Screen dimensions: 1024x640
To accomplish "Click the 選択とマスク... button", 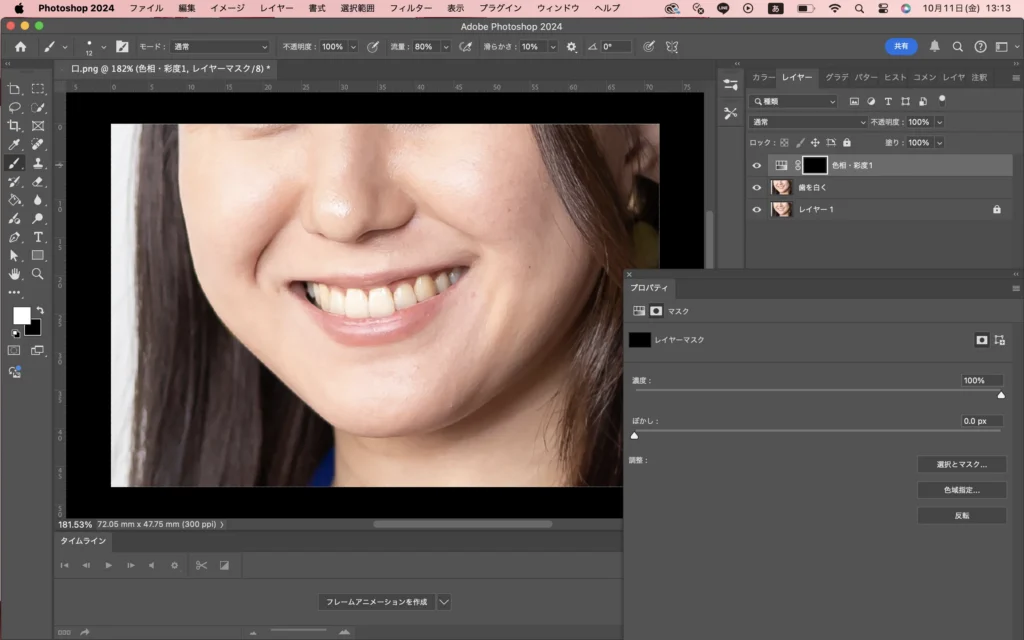I will click(x=961, y=464).
